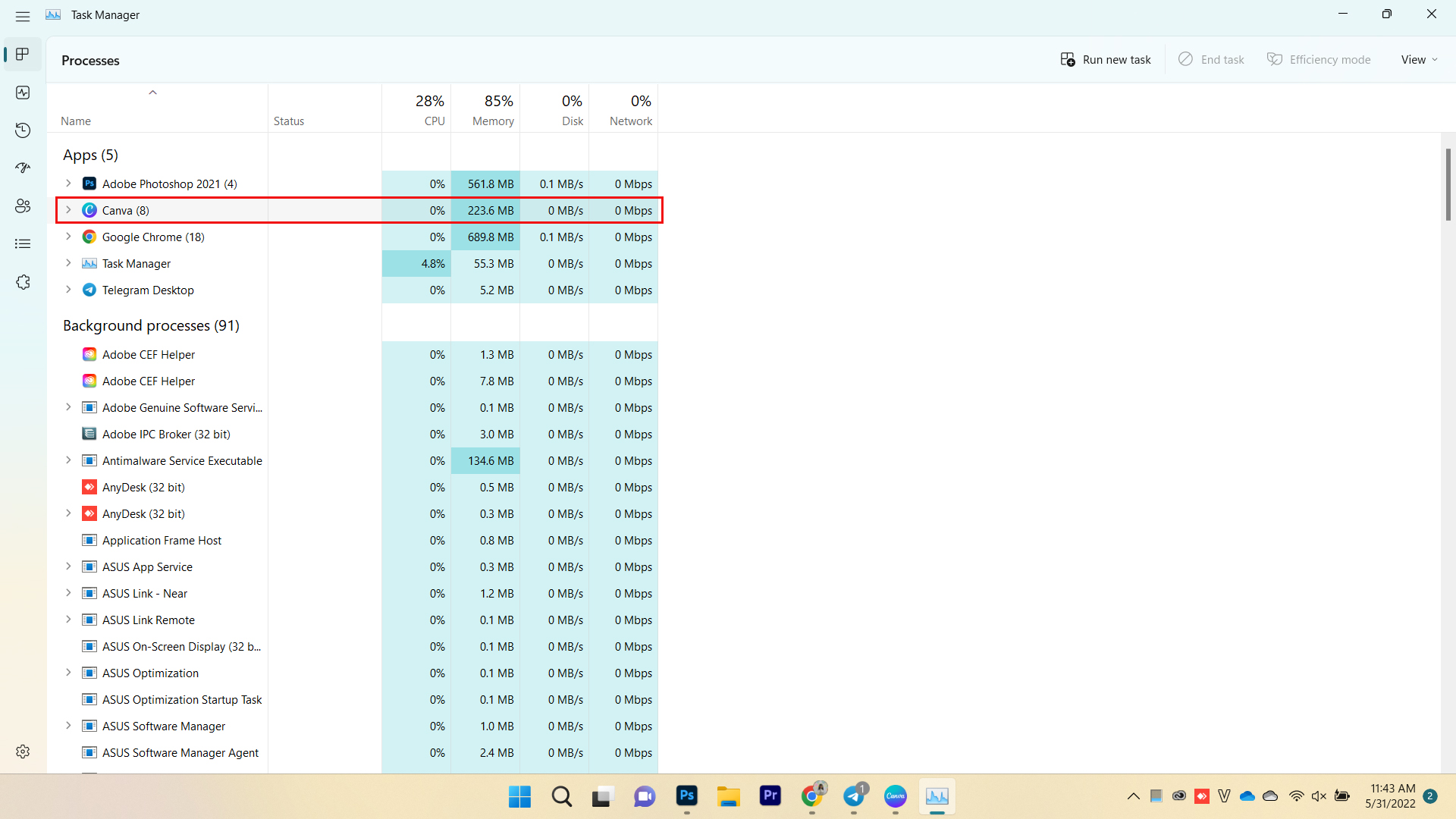
Task: Expand the ASUS Link Remote row
Action: coord(68,620)
